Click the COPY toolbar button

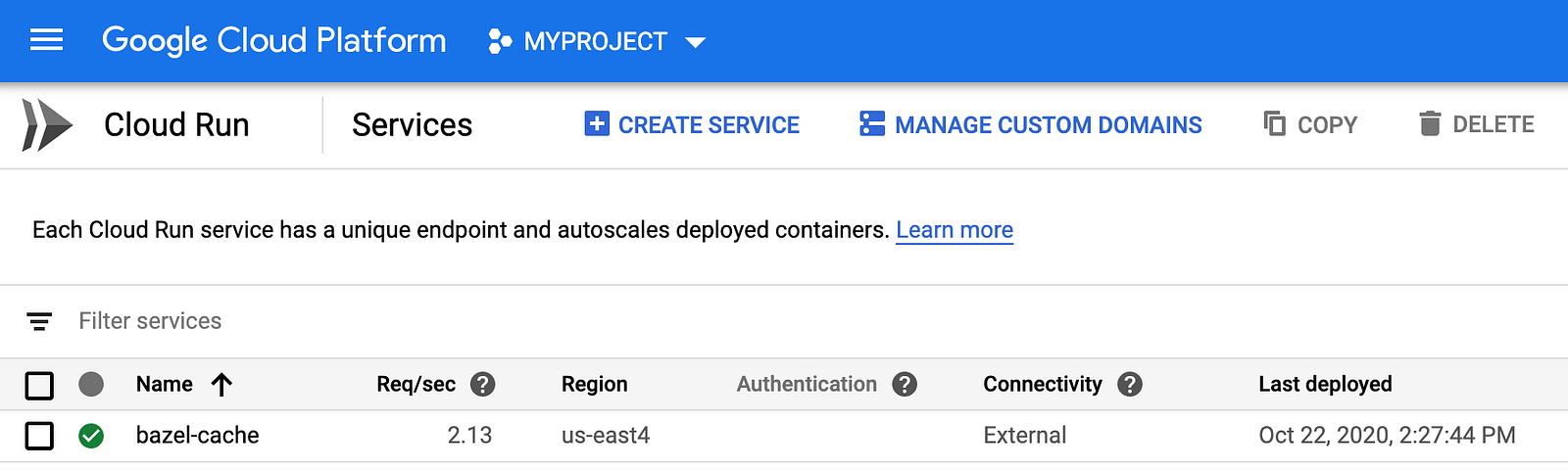[1310, 124]
